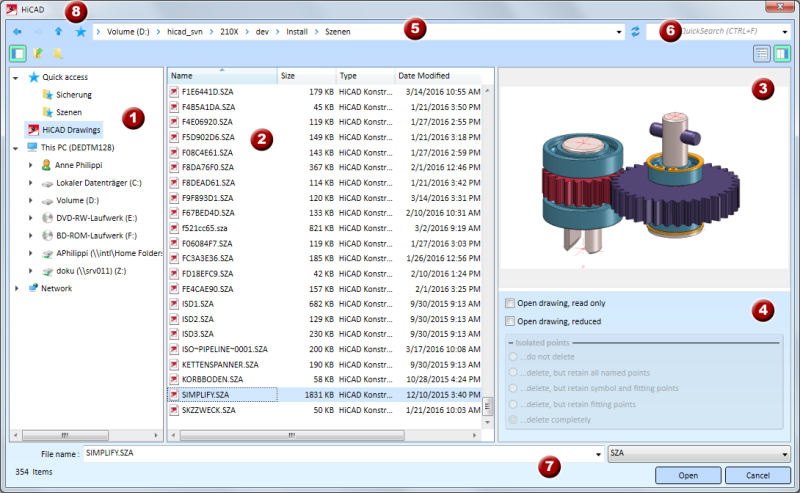
Task: Click the blue star favorites icon in toolbar
Action: tap(81, 32)
